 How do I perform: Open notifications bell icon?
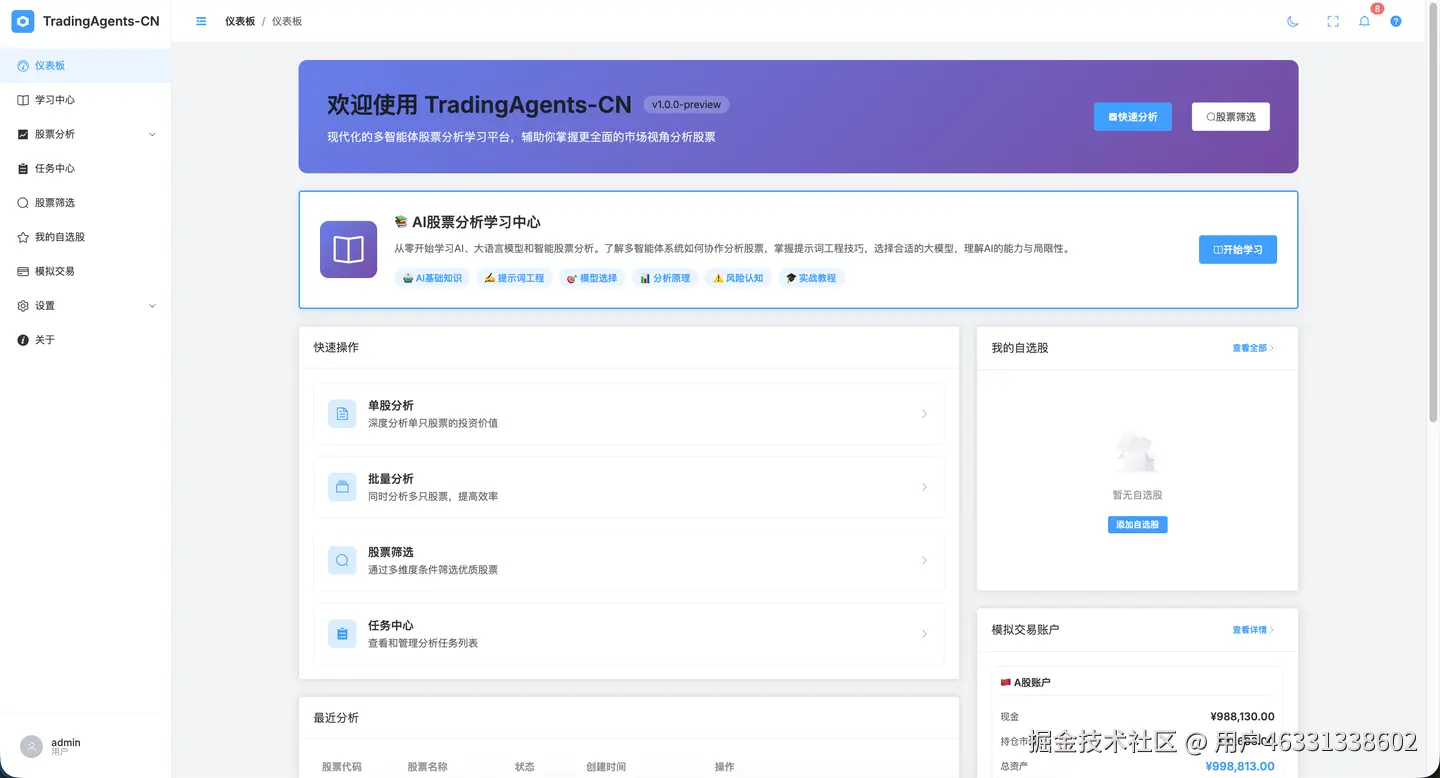(1364, 21)
